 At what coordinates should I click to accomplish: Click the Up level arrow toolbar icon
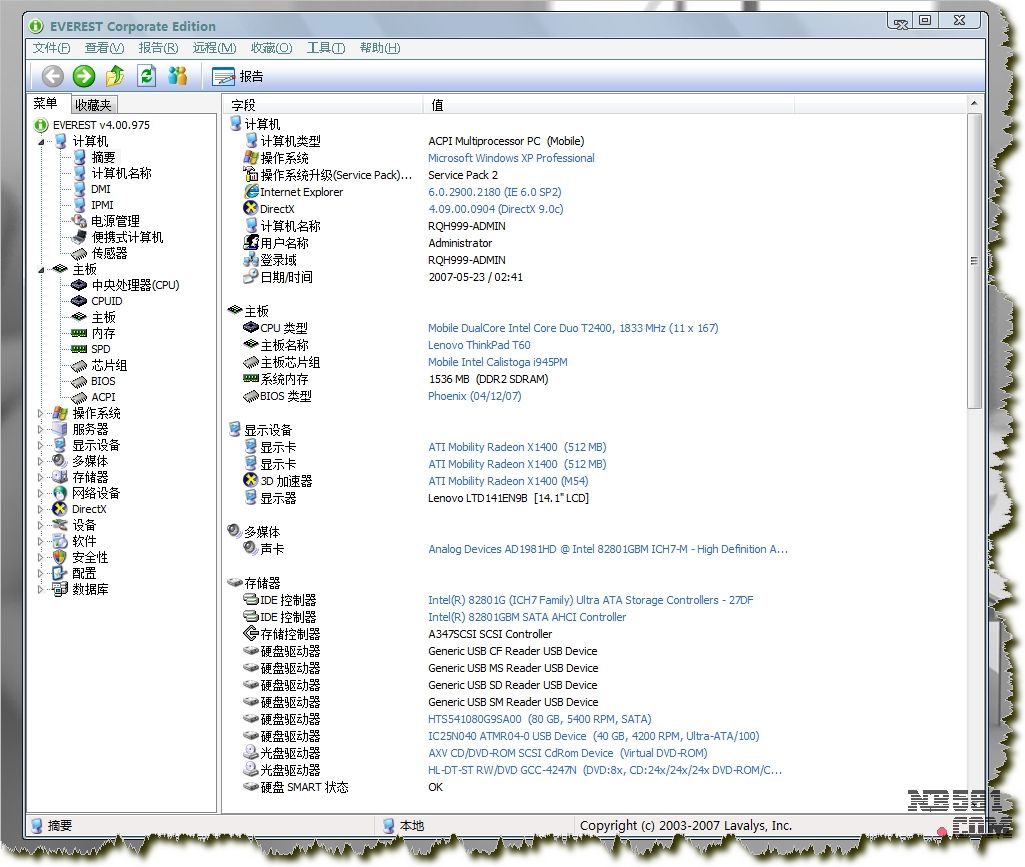coord(115,76)
